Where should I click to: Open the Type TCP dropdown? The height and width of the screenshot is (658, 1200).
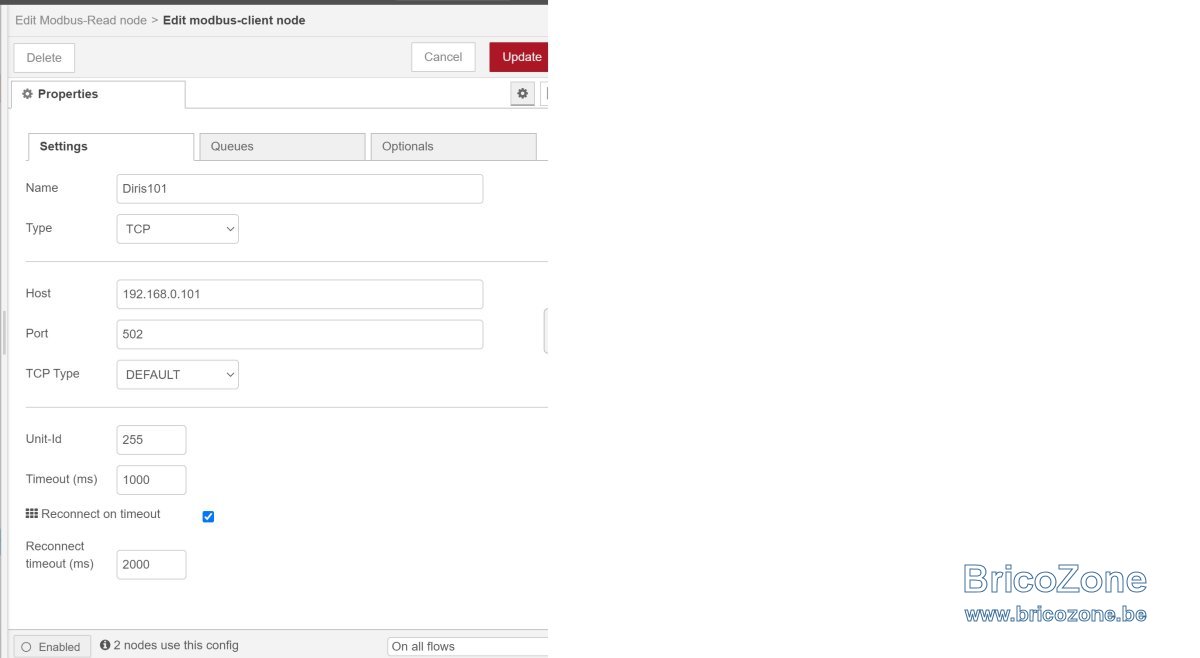point(178,229)
